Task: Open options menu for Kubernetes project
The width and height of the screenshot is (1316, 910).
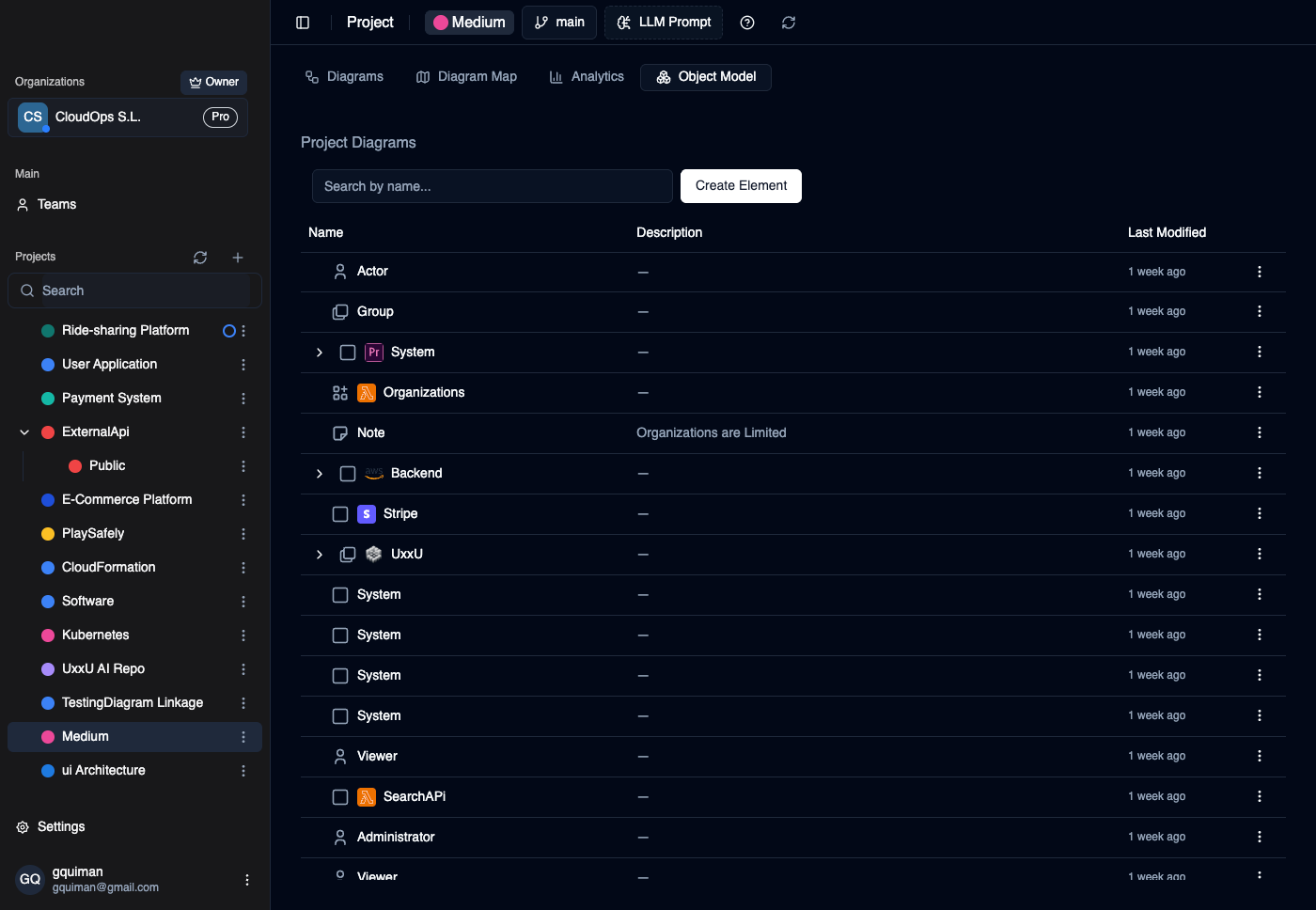Action: point(243,635)
